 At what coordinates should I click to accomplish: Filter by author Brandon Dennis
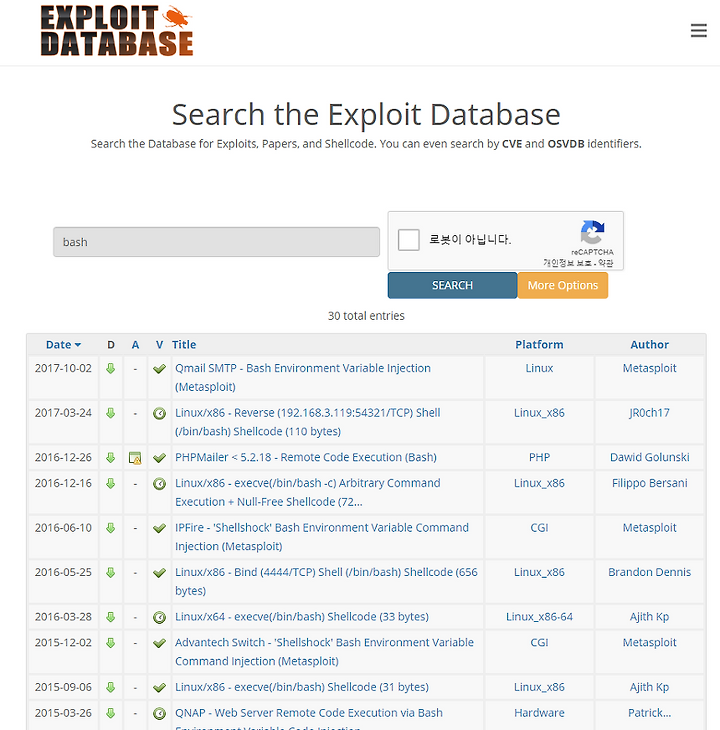649,572
